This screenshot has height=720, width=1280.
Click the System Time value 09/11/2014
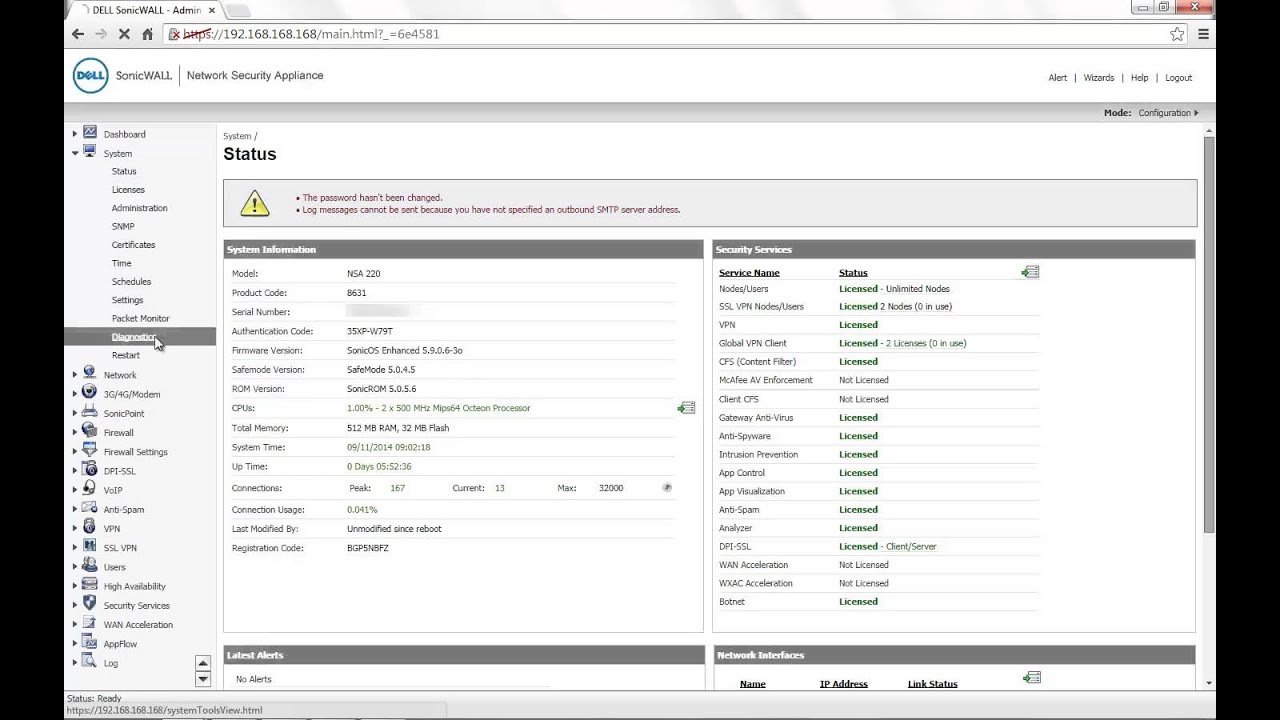(388, 447)
